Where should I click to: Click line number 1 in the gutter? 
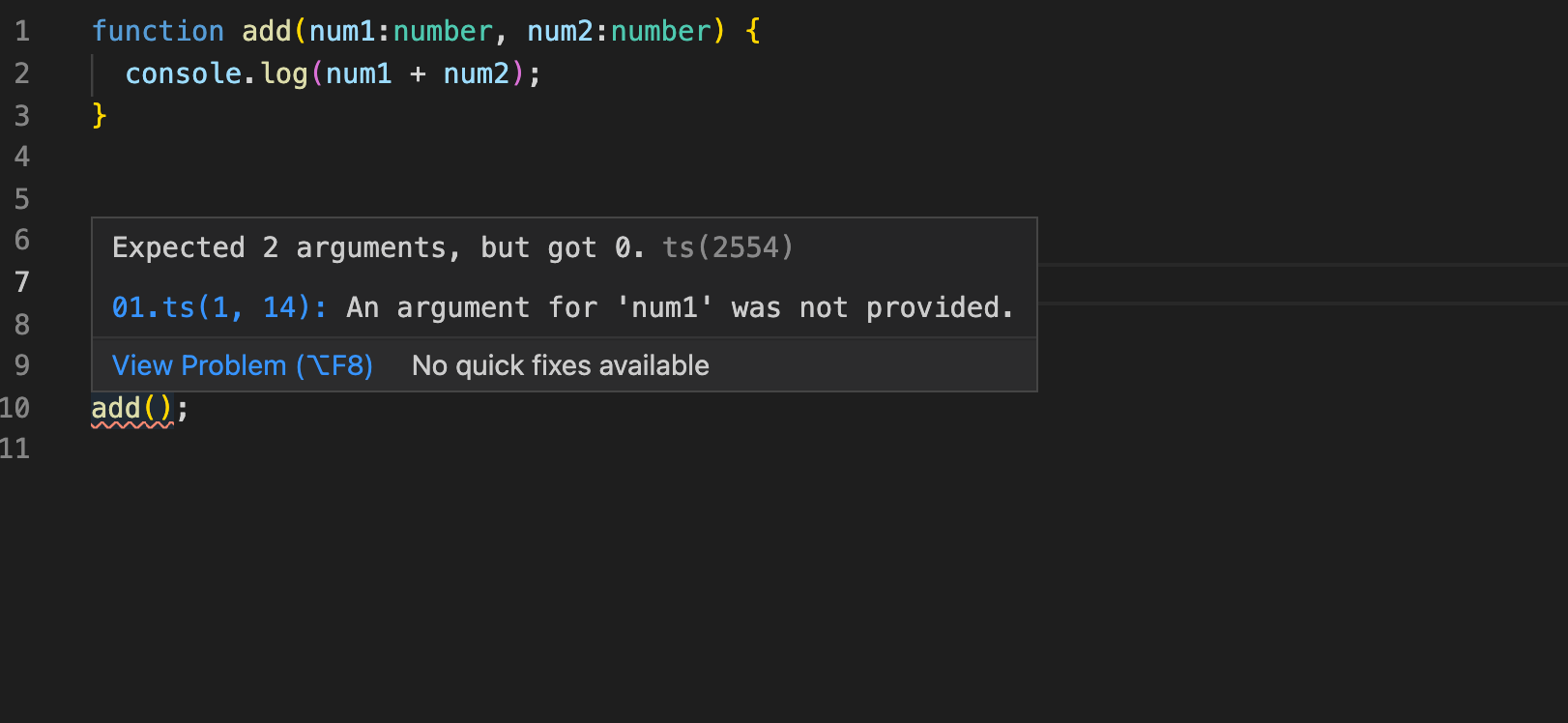[21, 30]
